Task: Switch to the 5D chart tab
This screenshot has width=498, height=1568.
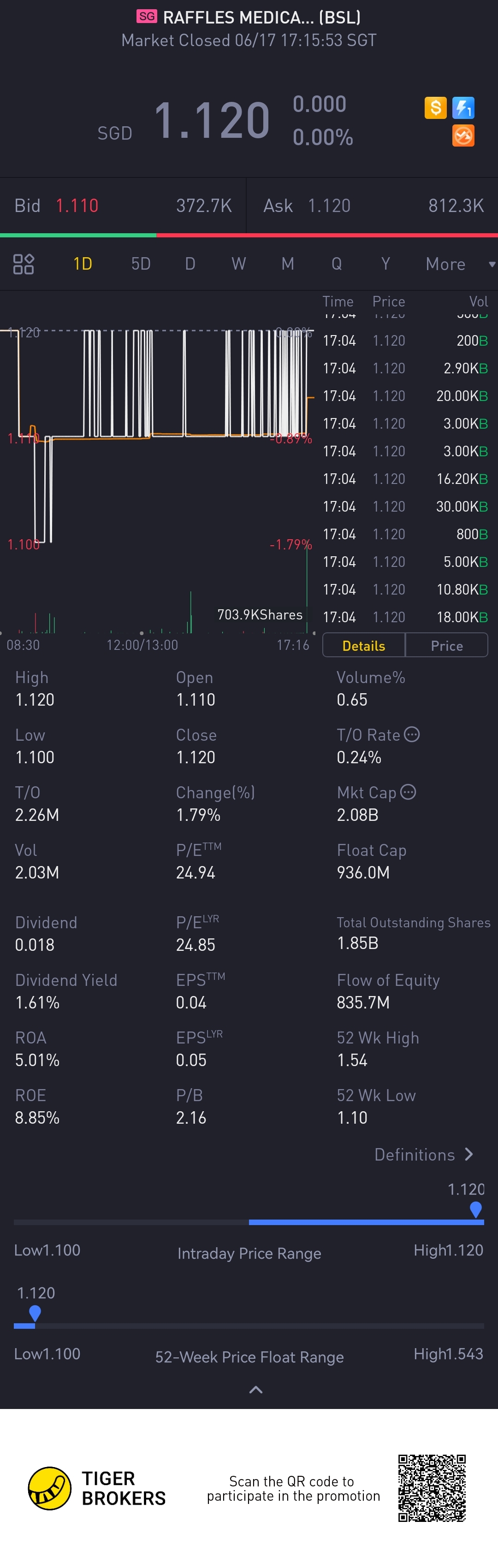Action: click(141, 264)
